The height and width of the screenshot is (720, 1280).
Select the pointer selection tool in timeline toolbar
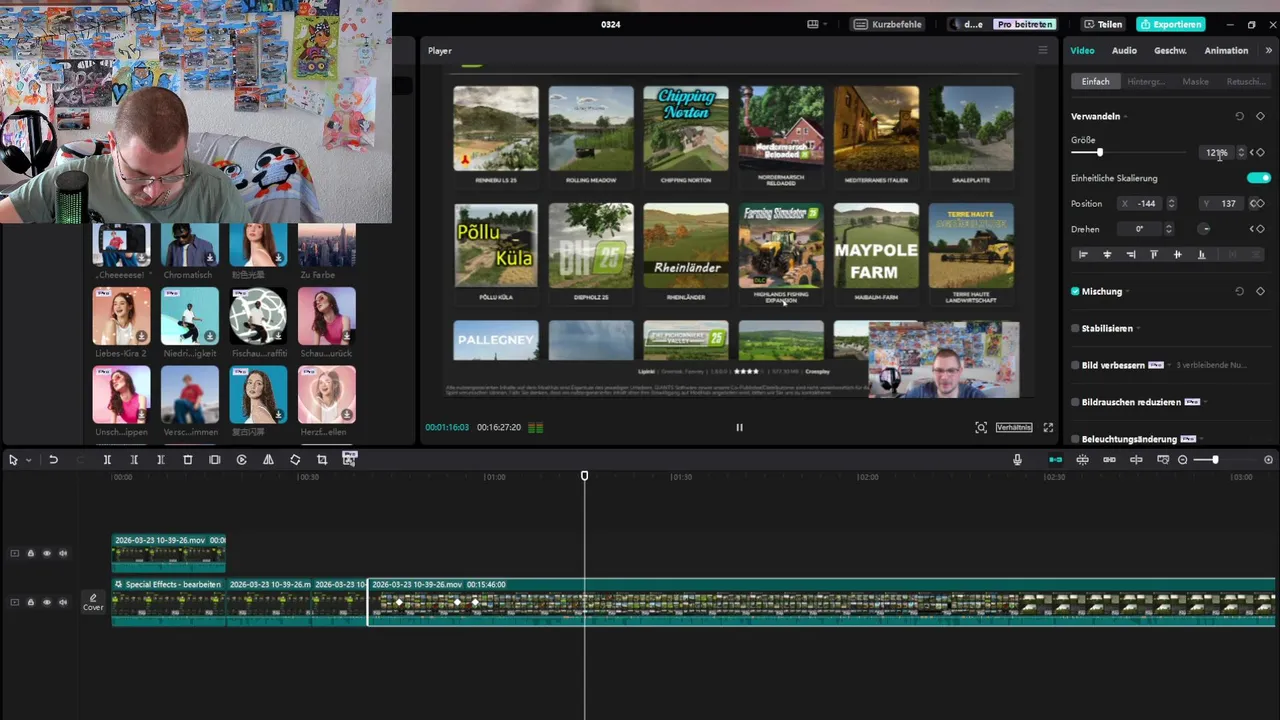tap(13, 460)
